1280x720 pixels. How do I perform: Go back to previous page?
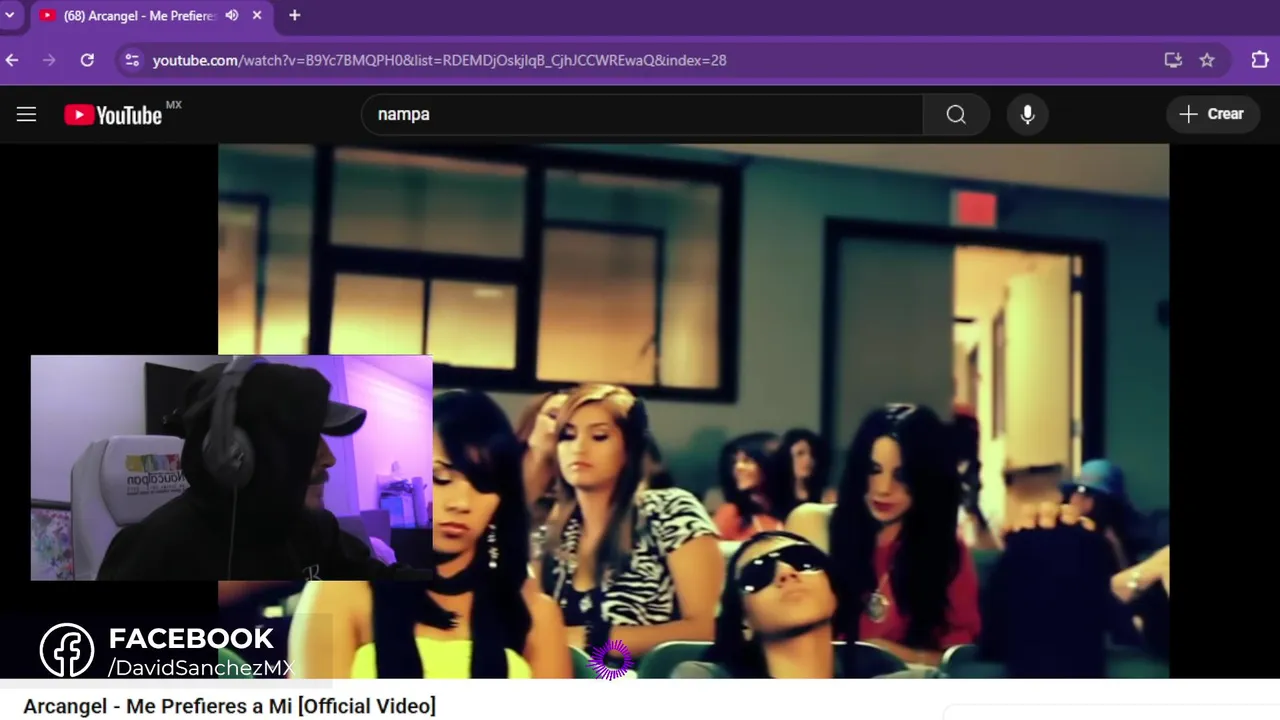pyautogui.click(x=12, y=60)
